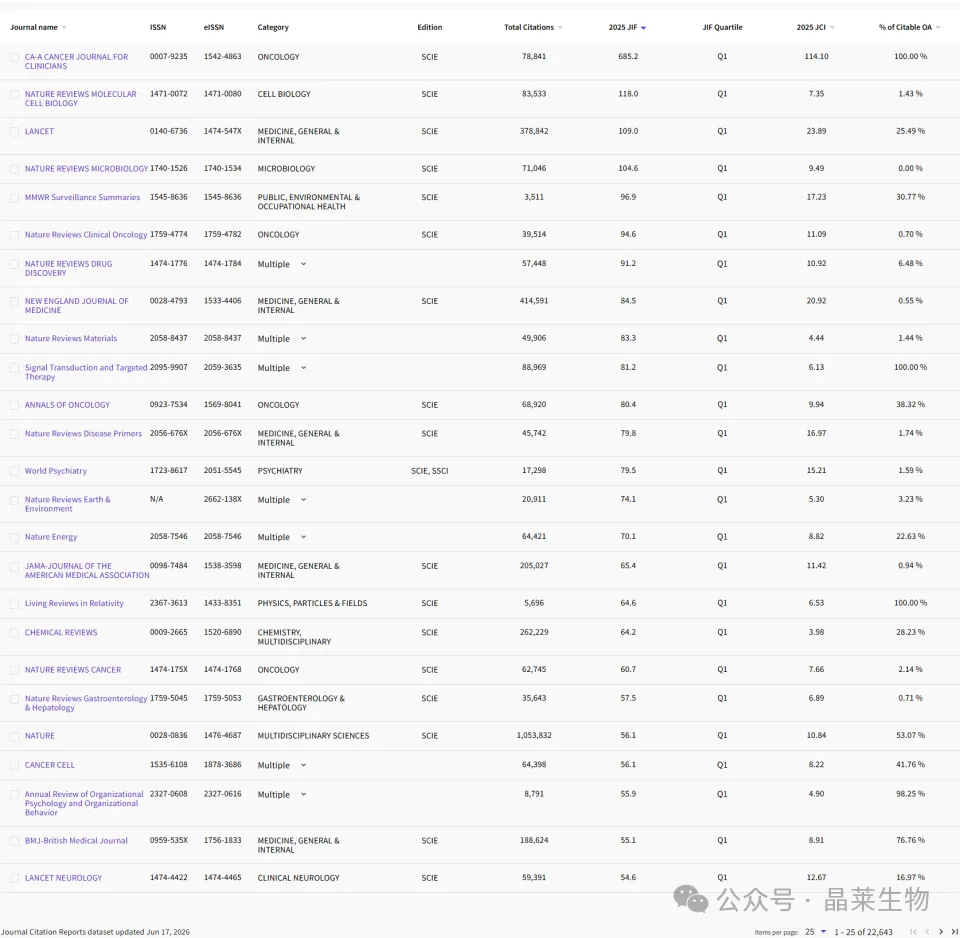Sort by 2025 JCI column arrow
The height and width of the screenshot is (938, 960).
point(832,28)
